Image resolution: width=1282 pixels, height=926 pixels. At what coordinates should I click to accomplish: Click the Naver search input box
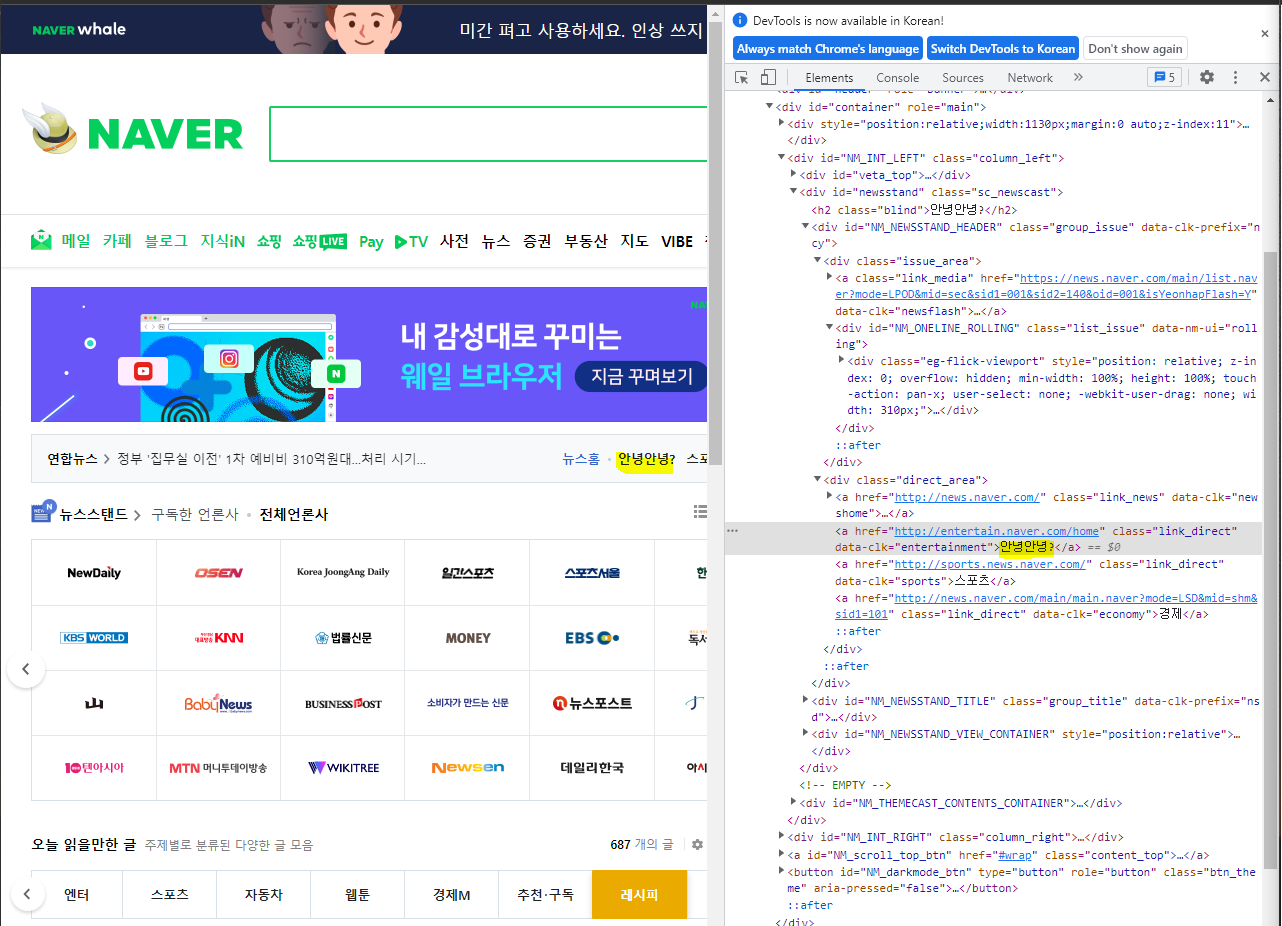[488, 133]
